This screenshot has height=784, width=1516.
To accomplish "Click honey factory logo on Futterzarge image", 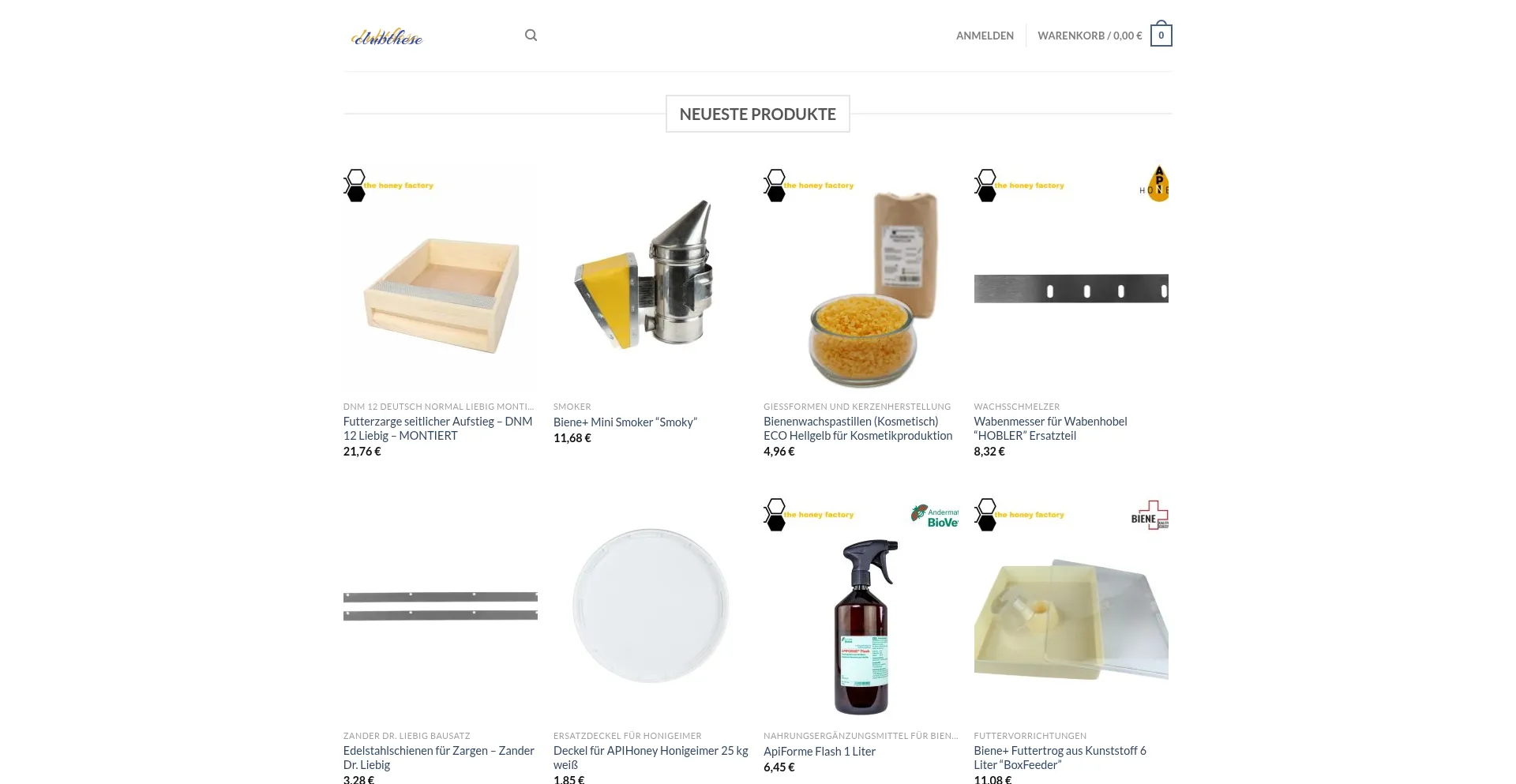I will pos(389,186).
